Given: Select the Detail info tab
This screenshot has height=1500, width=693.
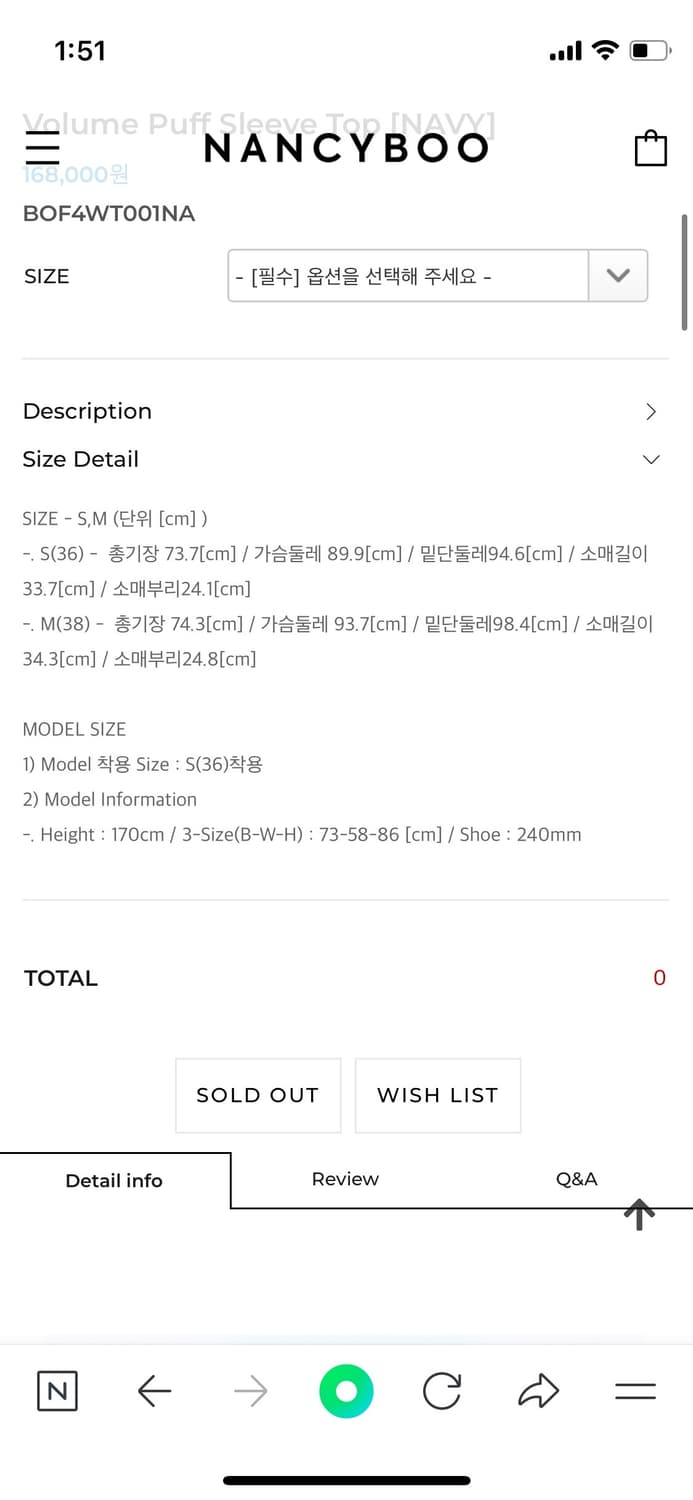Looking at the screenshot, I should (x=114, y=1180).
